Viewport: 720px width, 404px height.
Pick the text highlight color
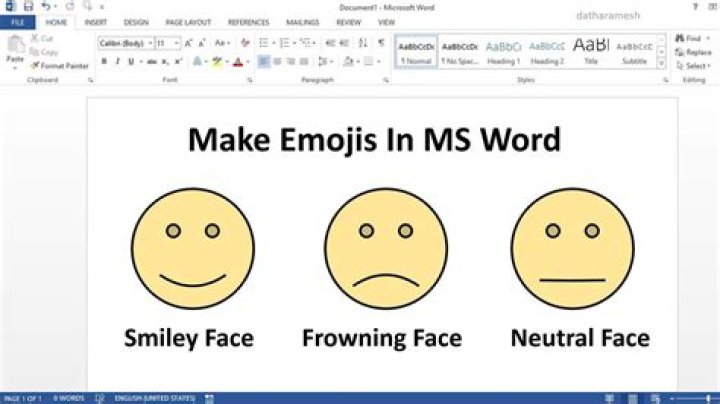tap(217, 62)
